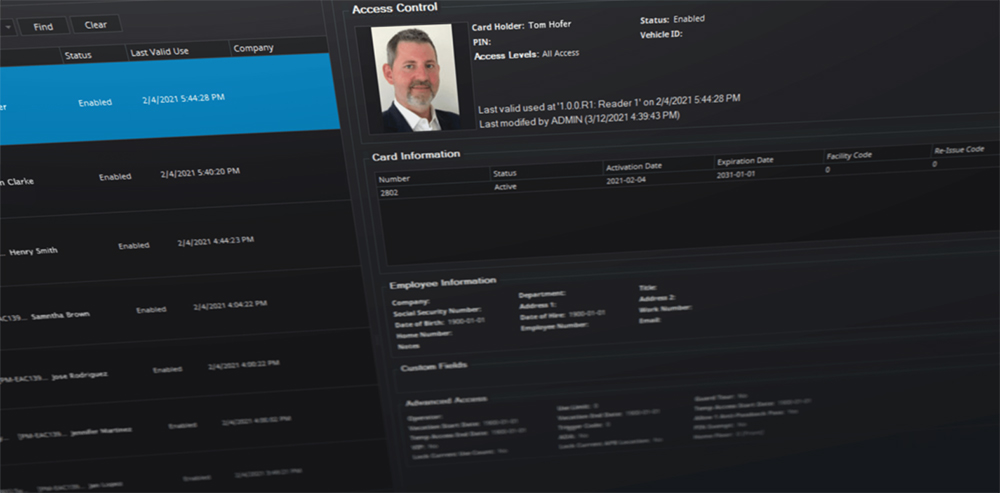Viewport: 1000px width, 493px height.
Task: Sort by Last Valid Use column
Action: (x=166, y=51)
